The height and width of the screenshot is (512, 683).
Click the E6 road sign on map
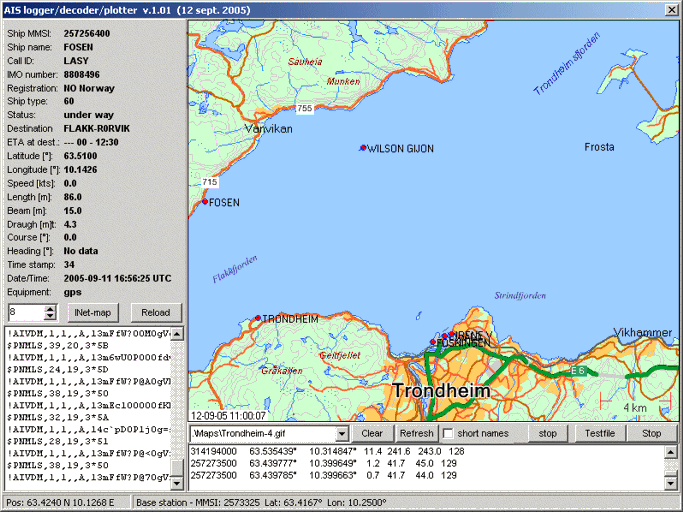coord(577,371)
